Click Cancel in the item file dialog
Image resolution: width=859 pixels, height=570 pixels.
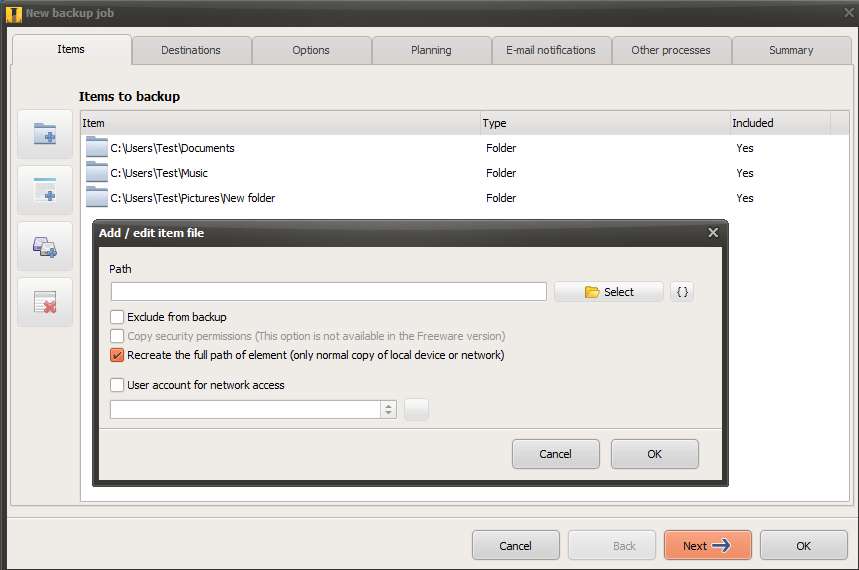click(x=556, y=454)
